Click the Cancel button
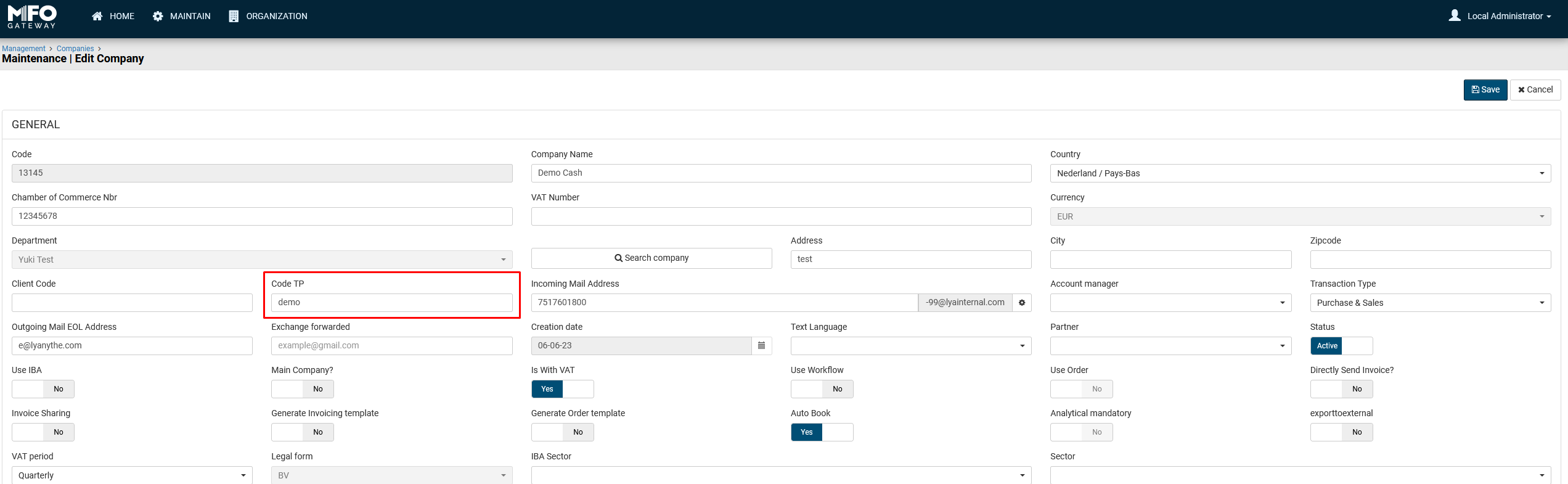1568x484 pixels. (1535, 90)
